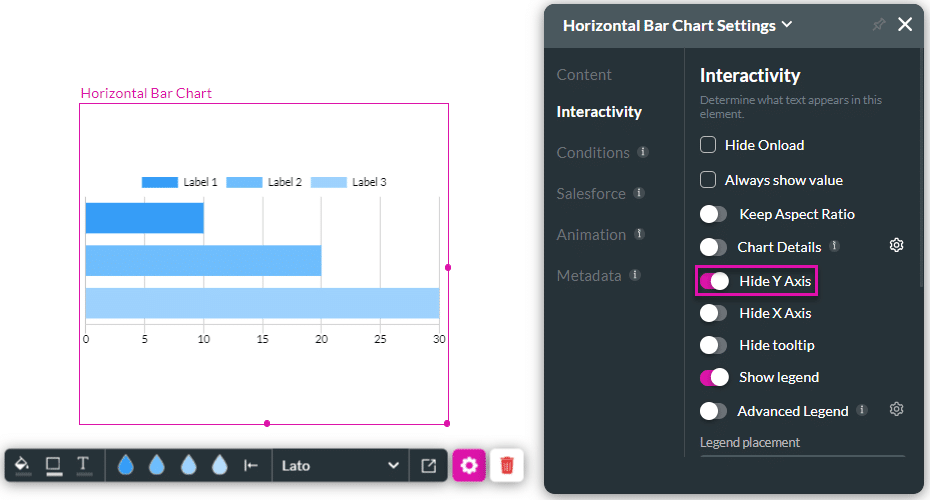The image size is (930, 500).
Task: Open the fill color bucket tool
Action: pyautogui.click(x=22, y=465)
